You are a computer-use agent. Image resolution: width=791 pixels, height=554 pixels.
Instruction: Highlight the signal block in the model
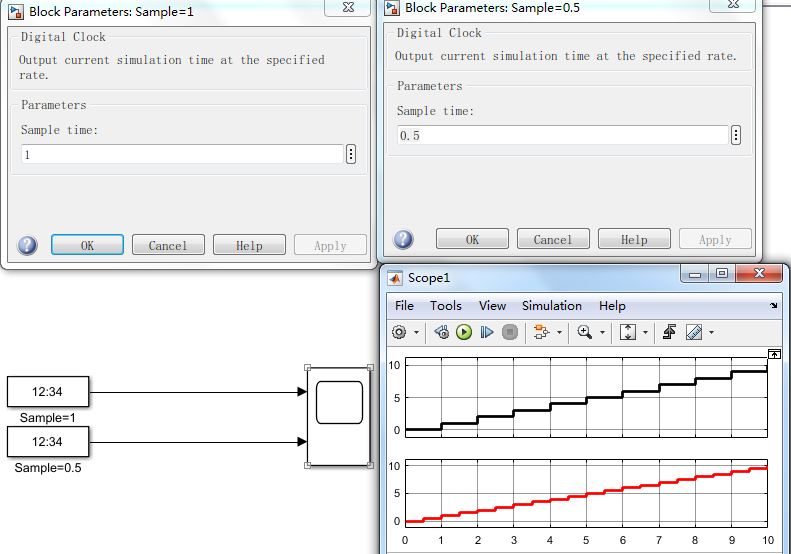tap(541, 333)
